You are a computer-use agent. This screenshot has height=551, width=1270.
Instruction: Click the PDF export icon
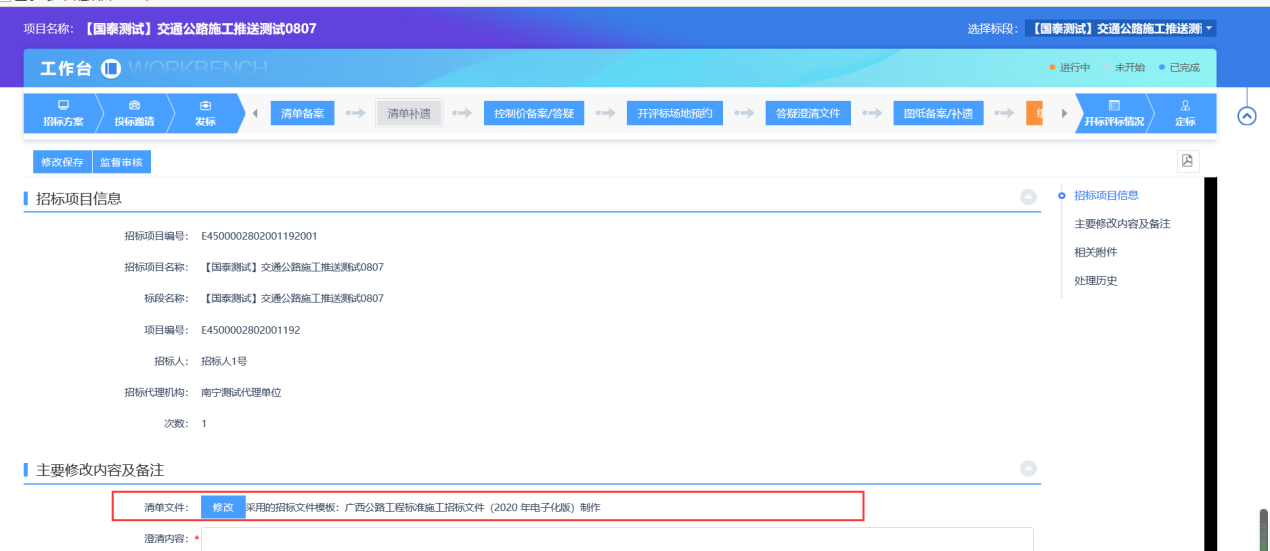point(1188,161)
